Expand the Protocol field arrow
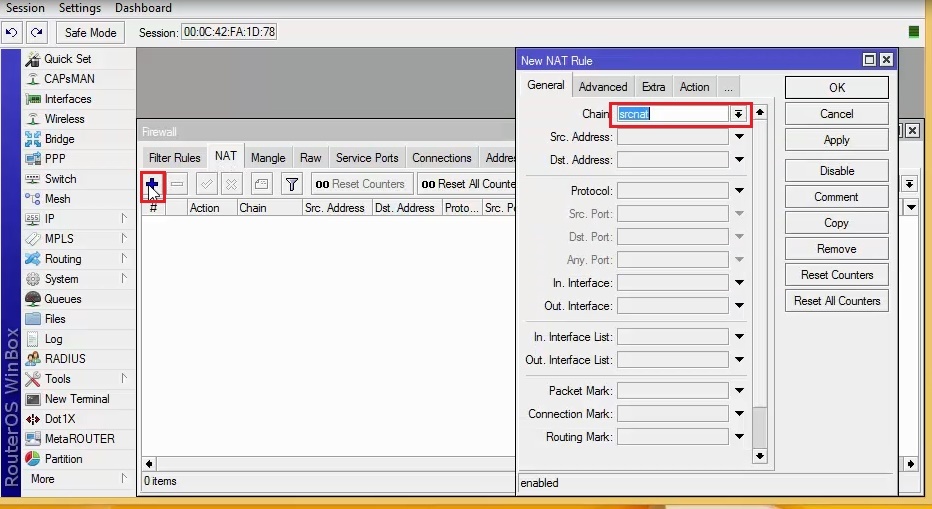932x509 pixels. (x=739, y=191)
